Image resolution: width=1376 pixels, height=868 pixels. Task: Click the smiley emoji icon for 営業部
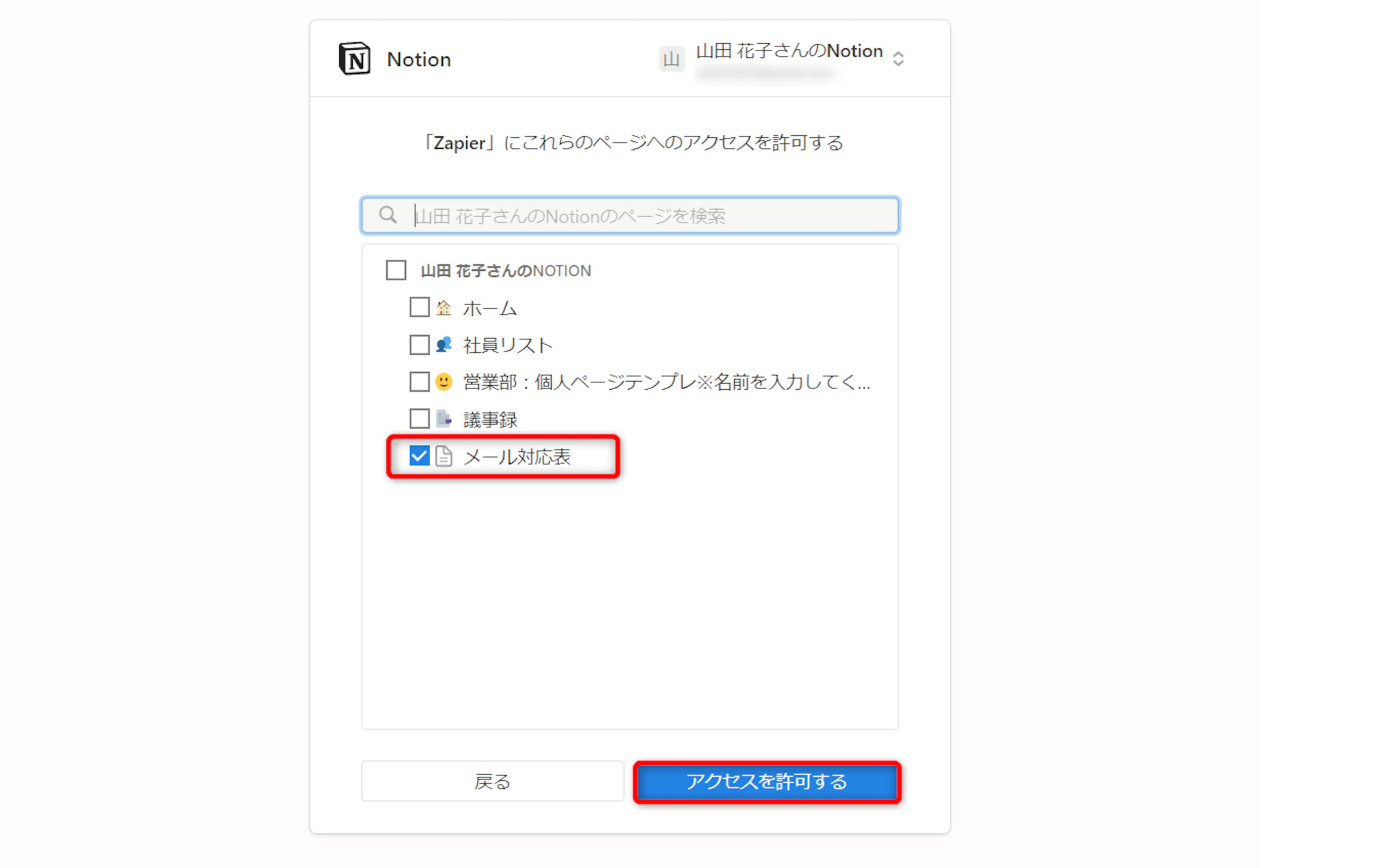click(x=443, y=382)
